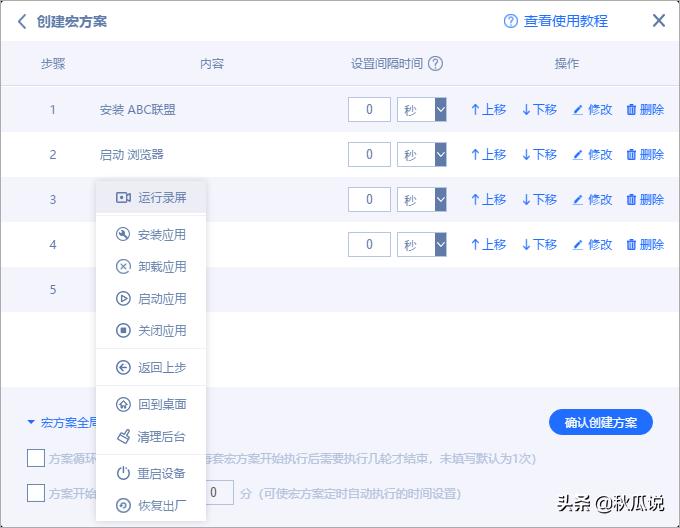Delete step 3 with 删除
Image resolution: width=680 pixels, height=528 pixels.
[x=645, y=200]
